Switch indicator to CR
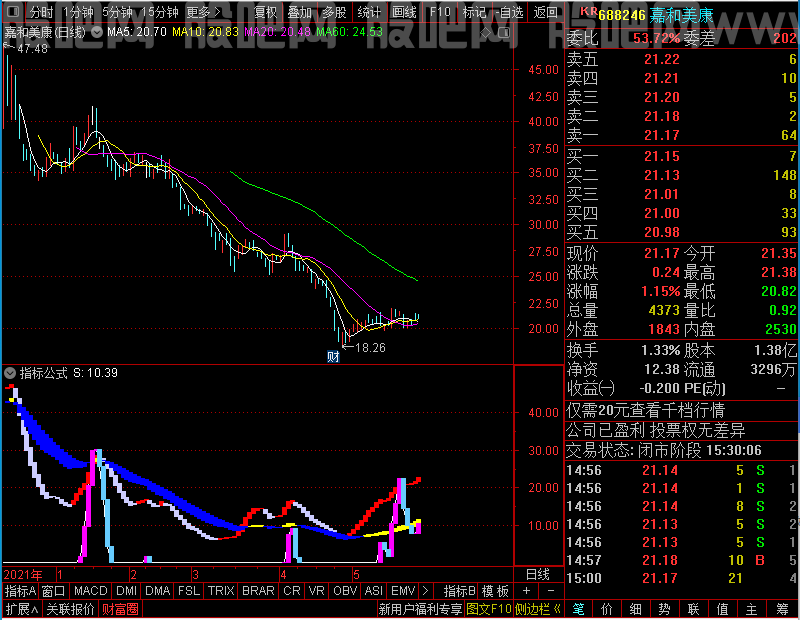 click(x=292, y=591)
